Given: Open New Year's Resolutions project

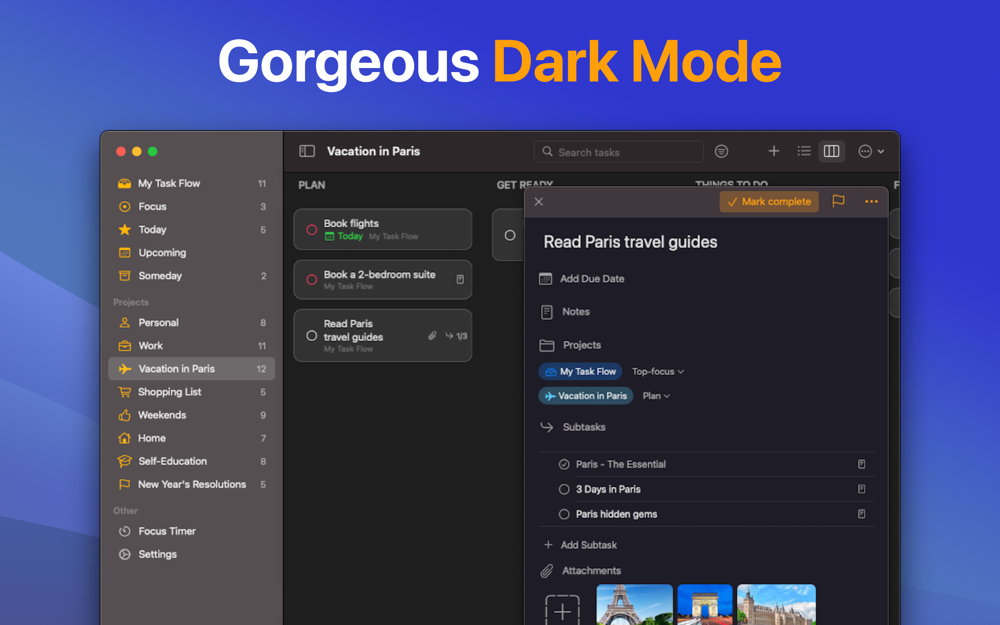Looking at the screenshot, I should (x=191, y=484).
